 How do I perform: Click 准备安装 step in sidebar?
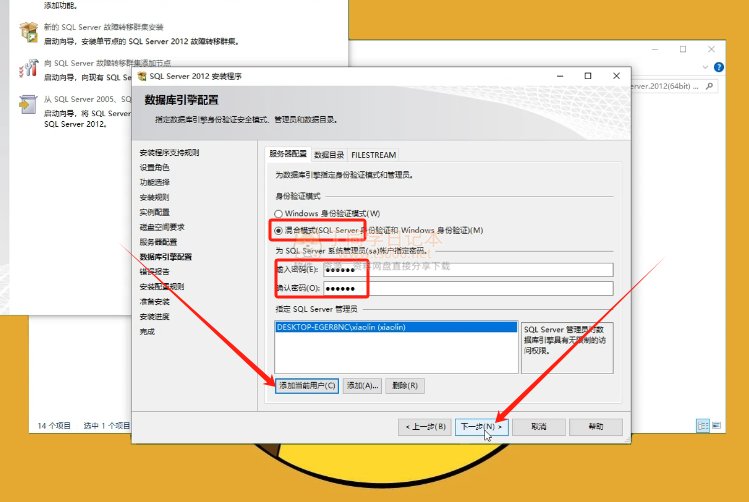(154, 302)
